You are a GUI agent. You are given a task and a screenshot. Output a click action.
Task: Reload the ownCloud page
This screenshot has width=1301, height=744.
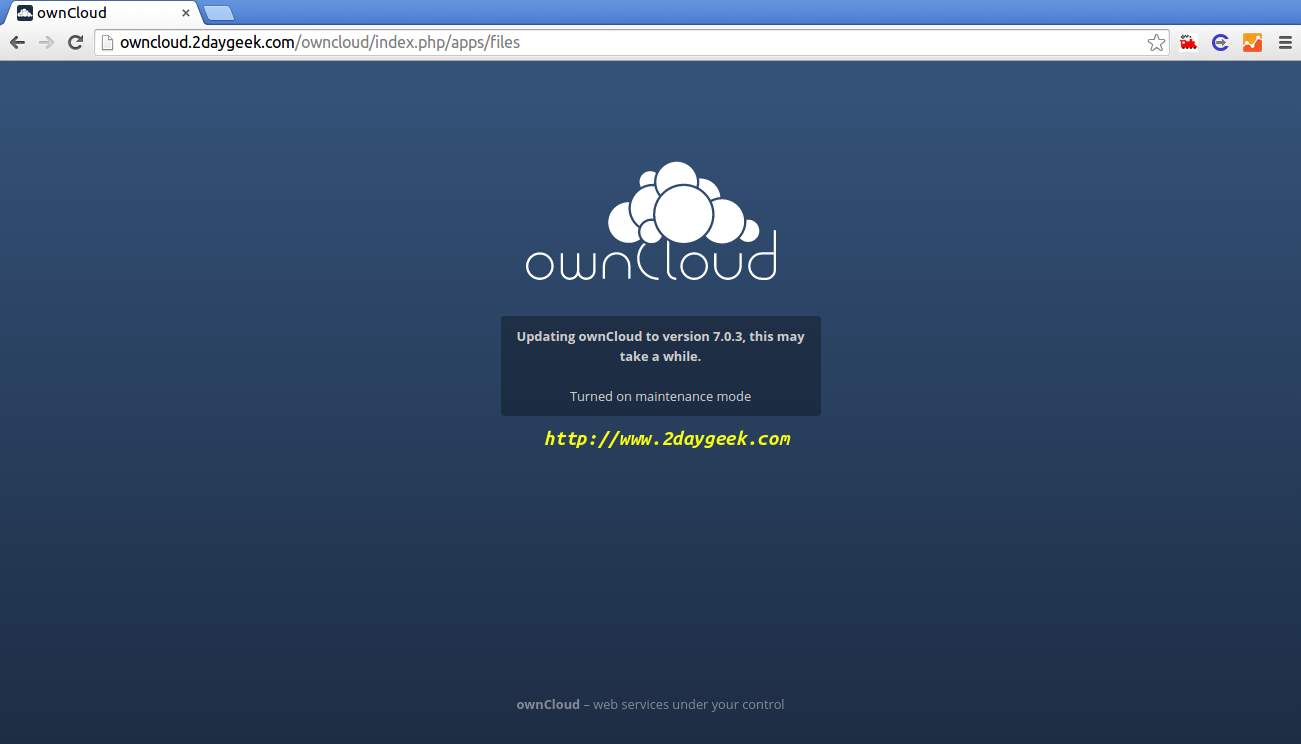pyautogui.click(x=75, y=42)
